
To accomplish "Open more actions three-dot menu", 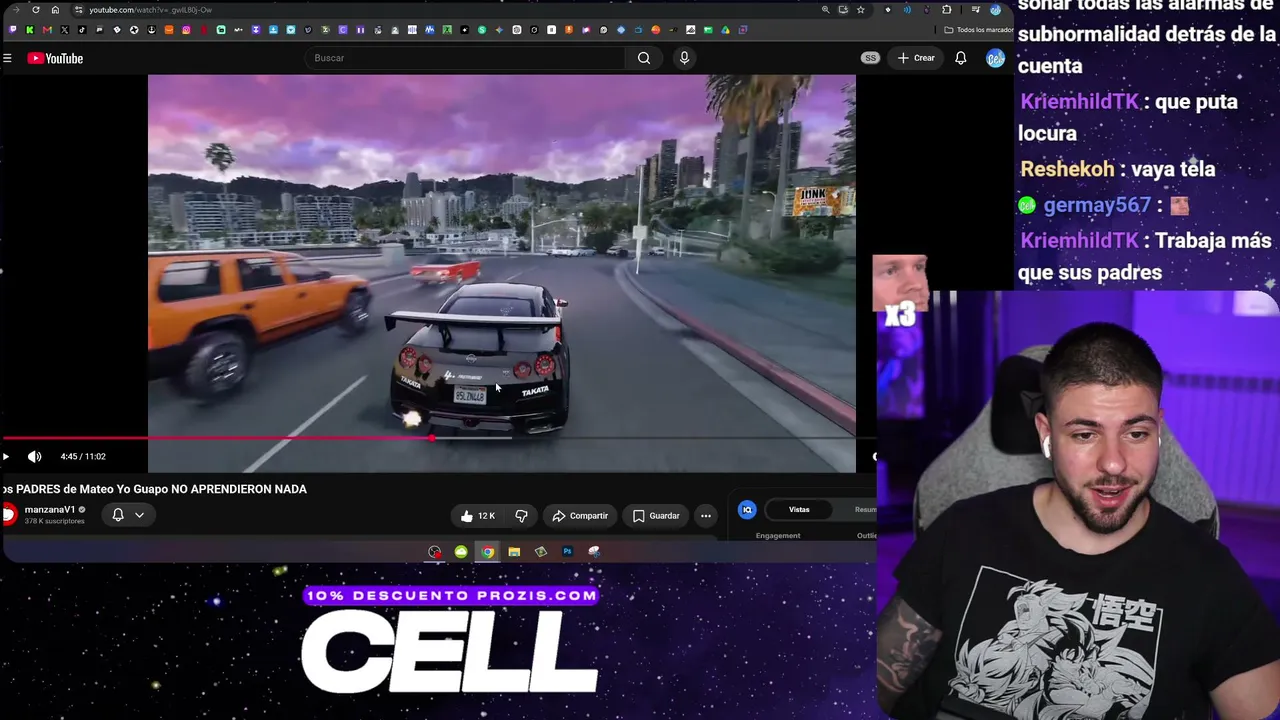I will (706, 516).
